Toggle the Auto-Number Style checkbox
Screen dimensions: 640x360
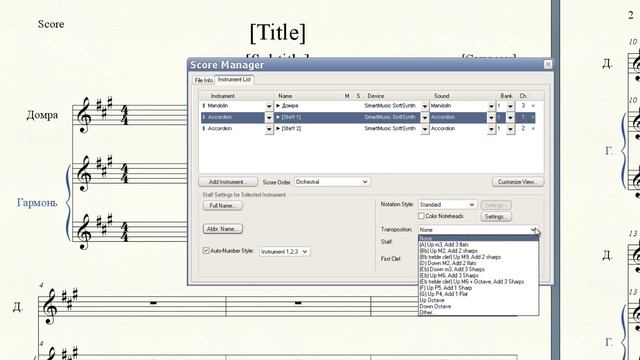point(206,251)
